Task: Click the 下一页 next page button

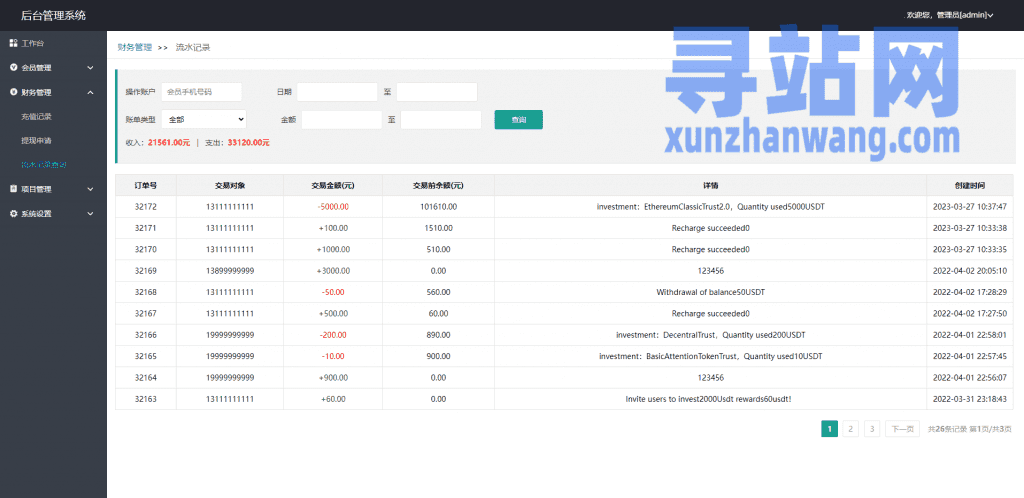Action: click(903, 429)
